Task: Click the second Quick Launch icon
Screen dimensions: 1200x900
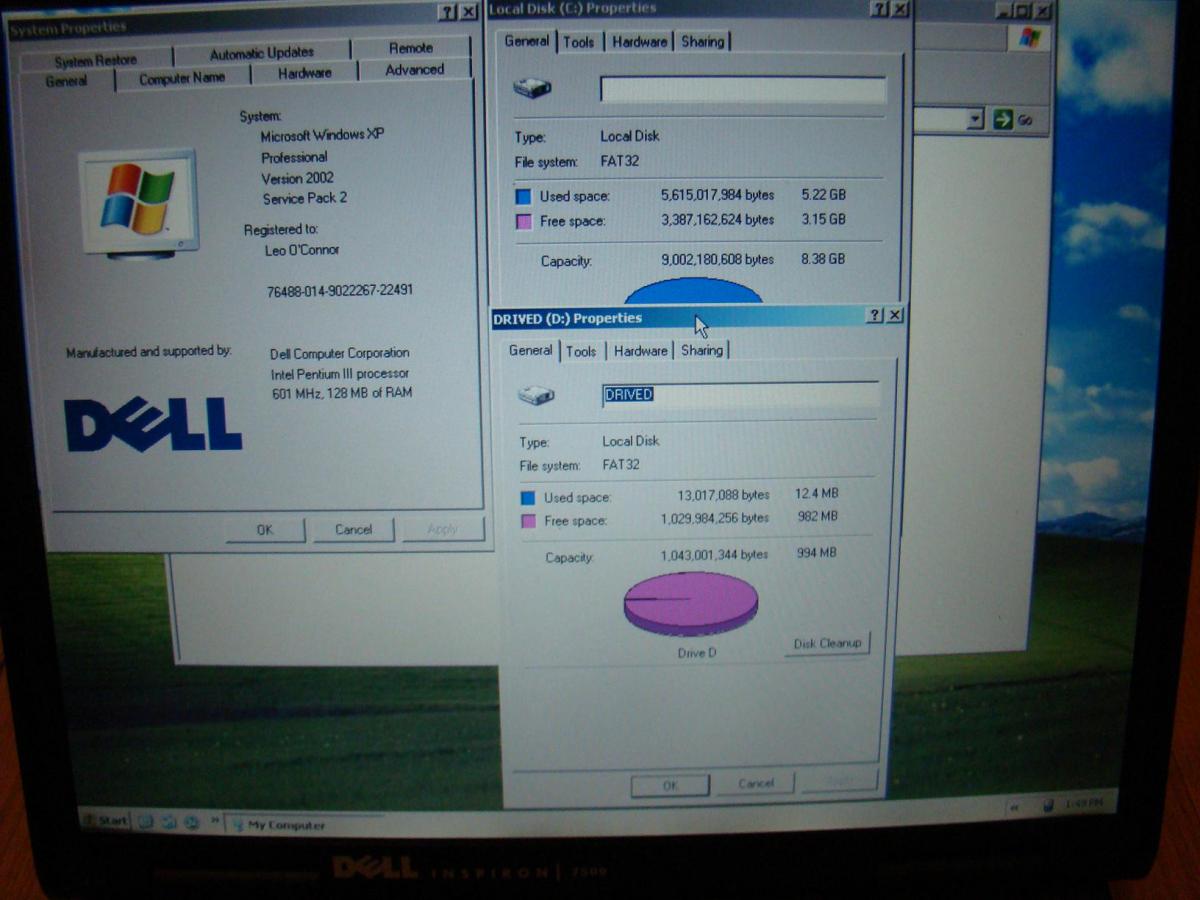Action: (x=168, y=822)
